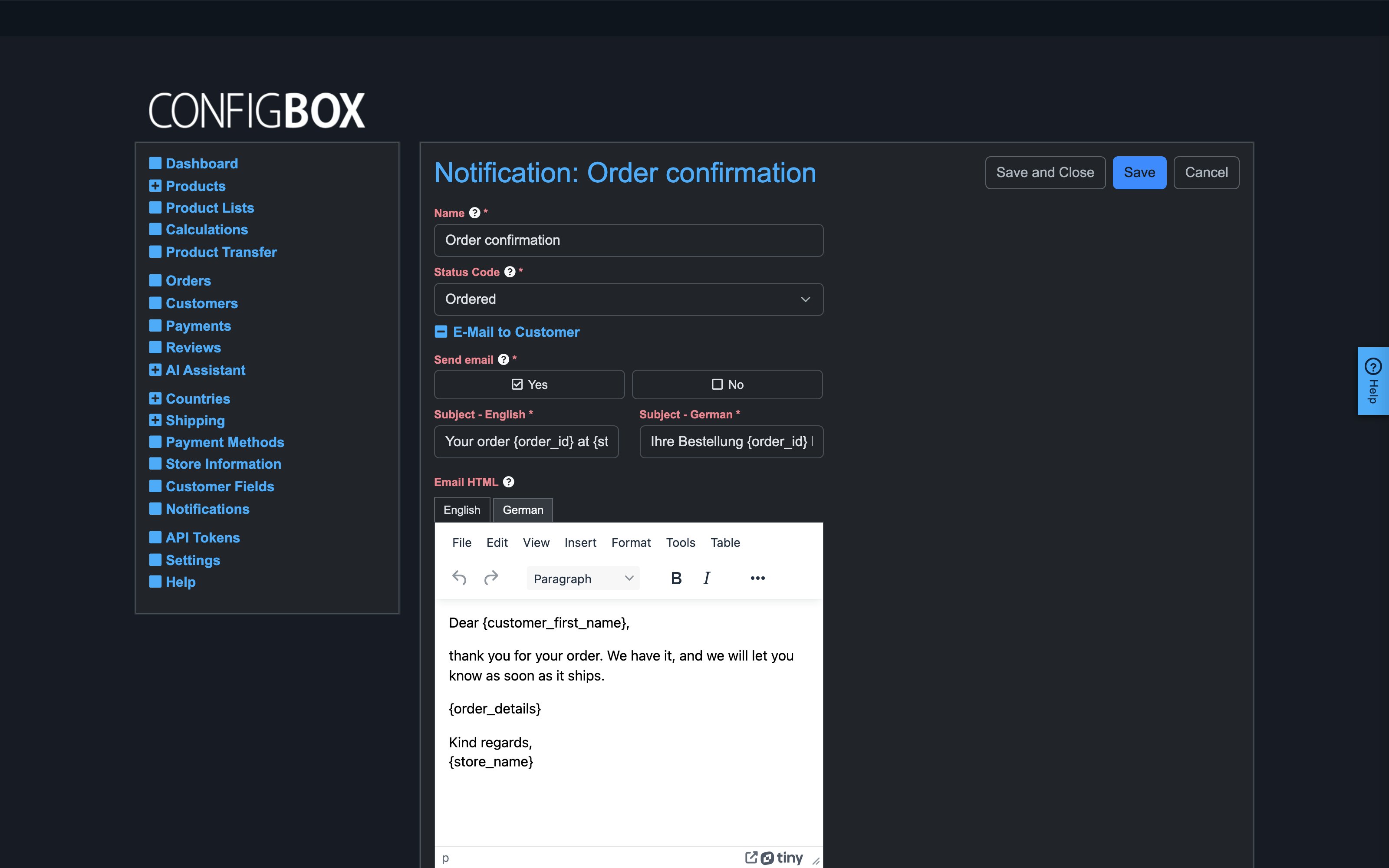Click the redo arrow in the editor toolbar
Screen dimensions: 1389x868
pos(491,578)
